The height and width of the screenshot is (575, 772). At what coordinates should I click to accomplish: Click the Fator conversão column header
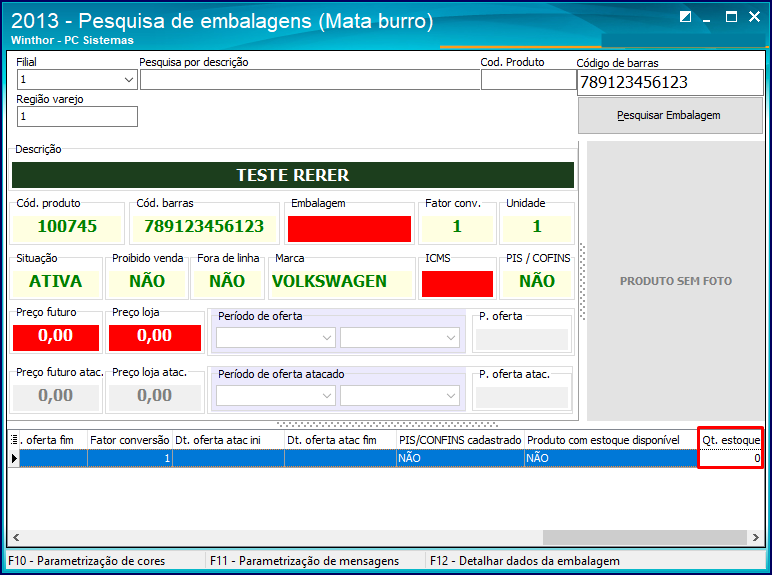(x=129, y=440)
